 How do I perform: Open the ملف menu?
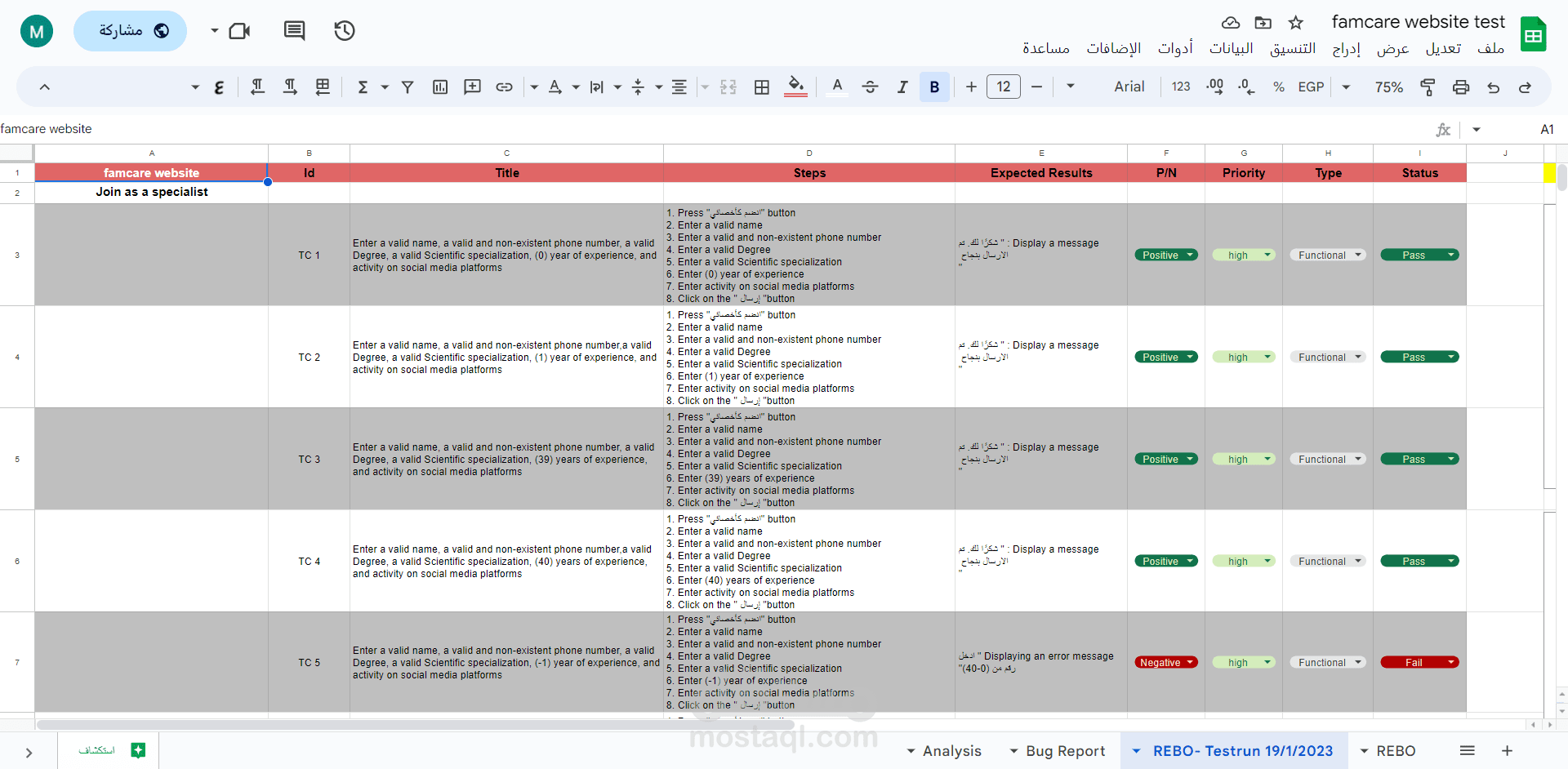(1490, 49)
